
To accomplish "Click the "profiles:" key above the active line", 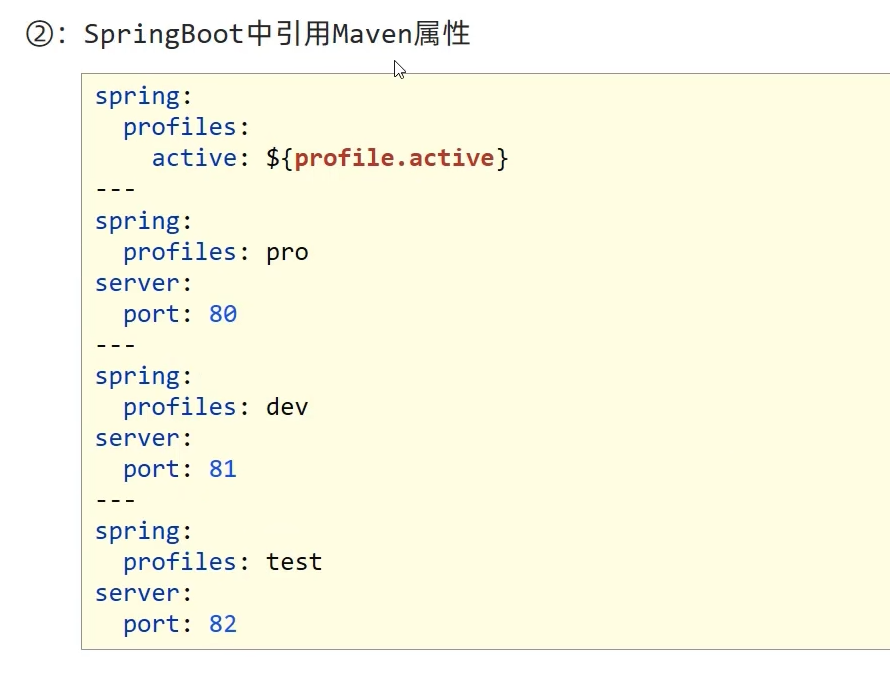I will pos(180,128).
